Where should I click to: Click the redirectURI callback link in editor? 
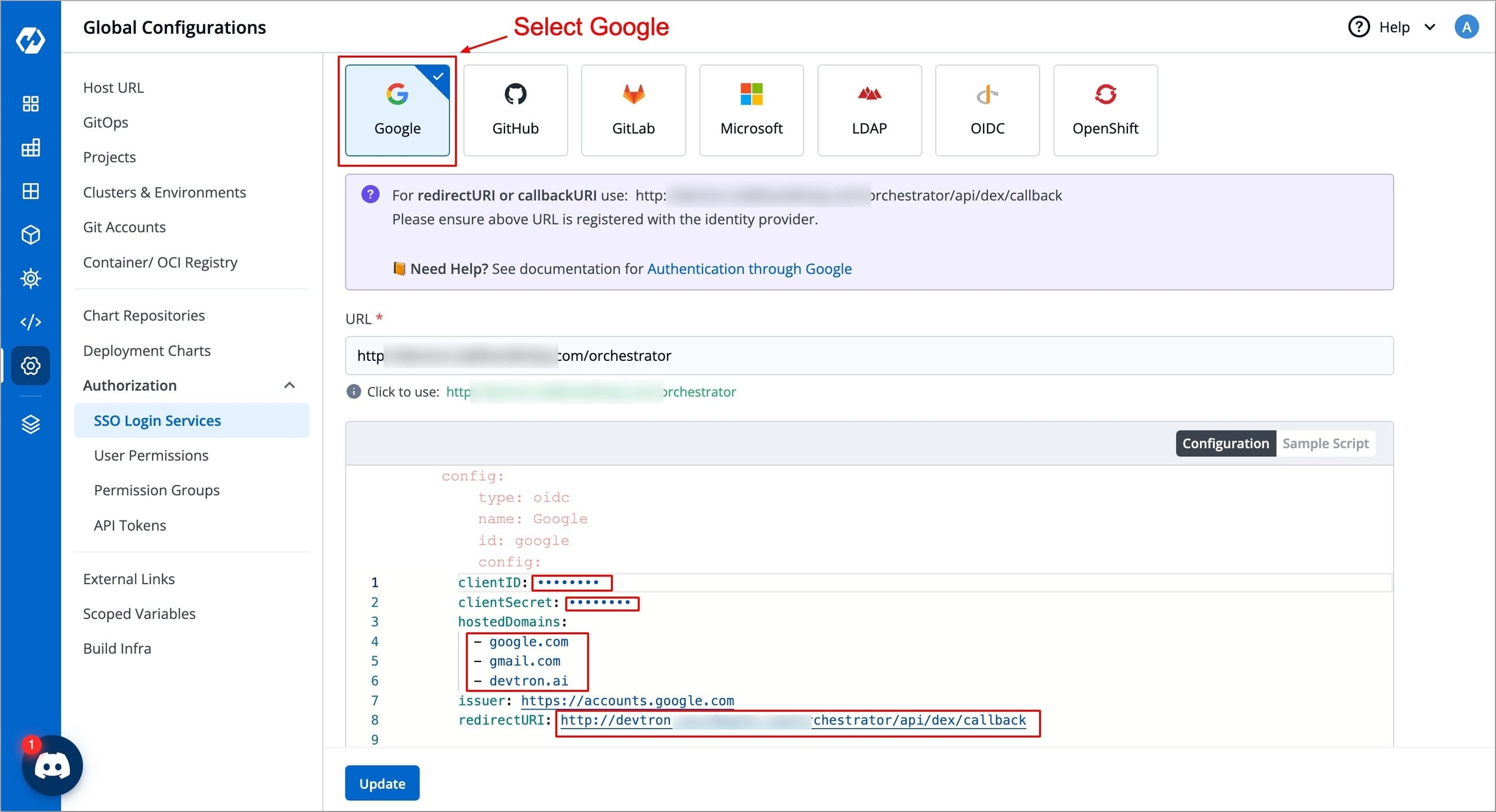pos(793,720)
